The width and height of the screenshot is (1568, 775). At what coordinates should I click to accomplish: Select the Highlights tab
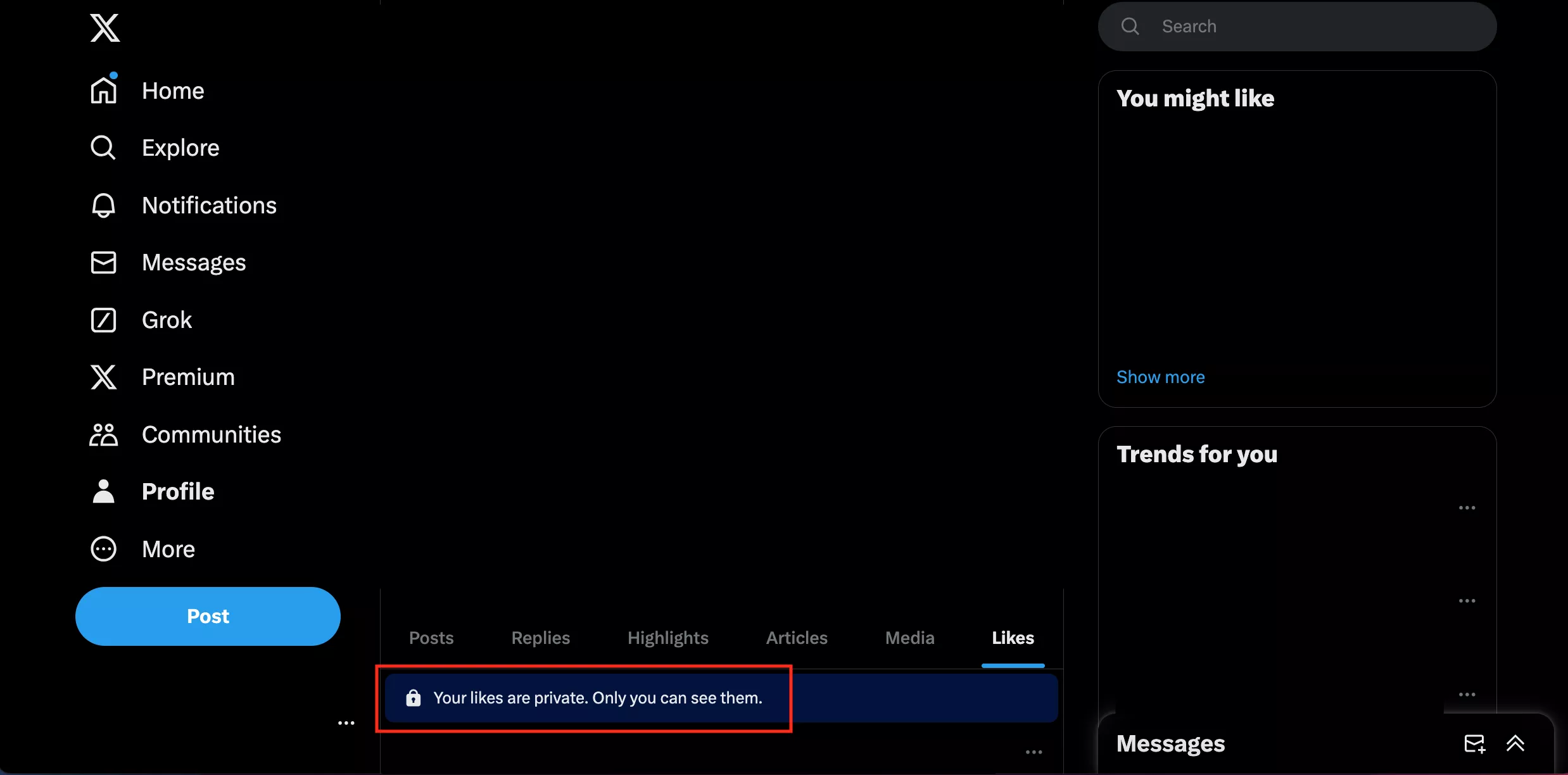click(667, 638)
